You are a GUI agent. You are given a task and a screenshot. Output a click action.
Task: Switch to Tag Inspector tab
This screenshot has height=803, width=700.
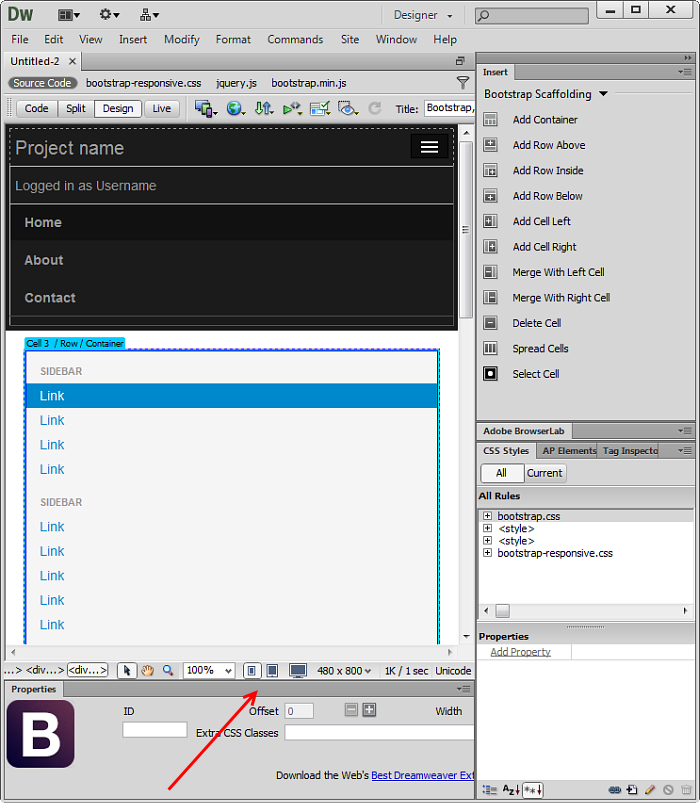coord(630,451)
